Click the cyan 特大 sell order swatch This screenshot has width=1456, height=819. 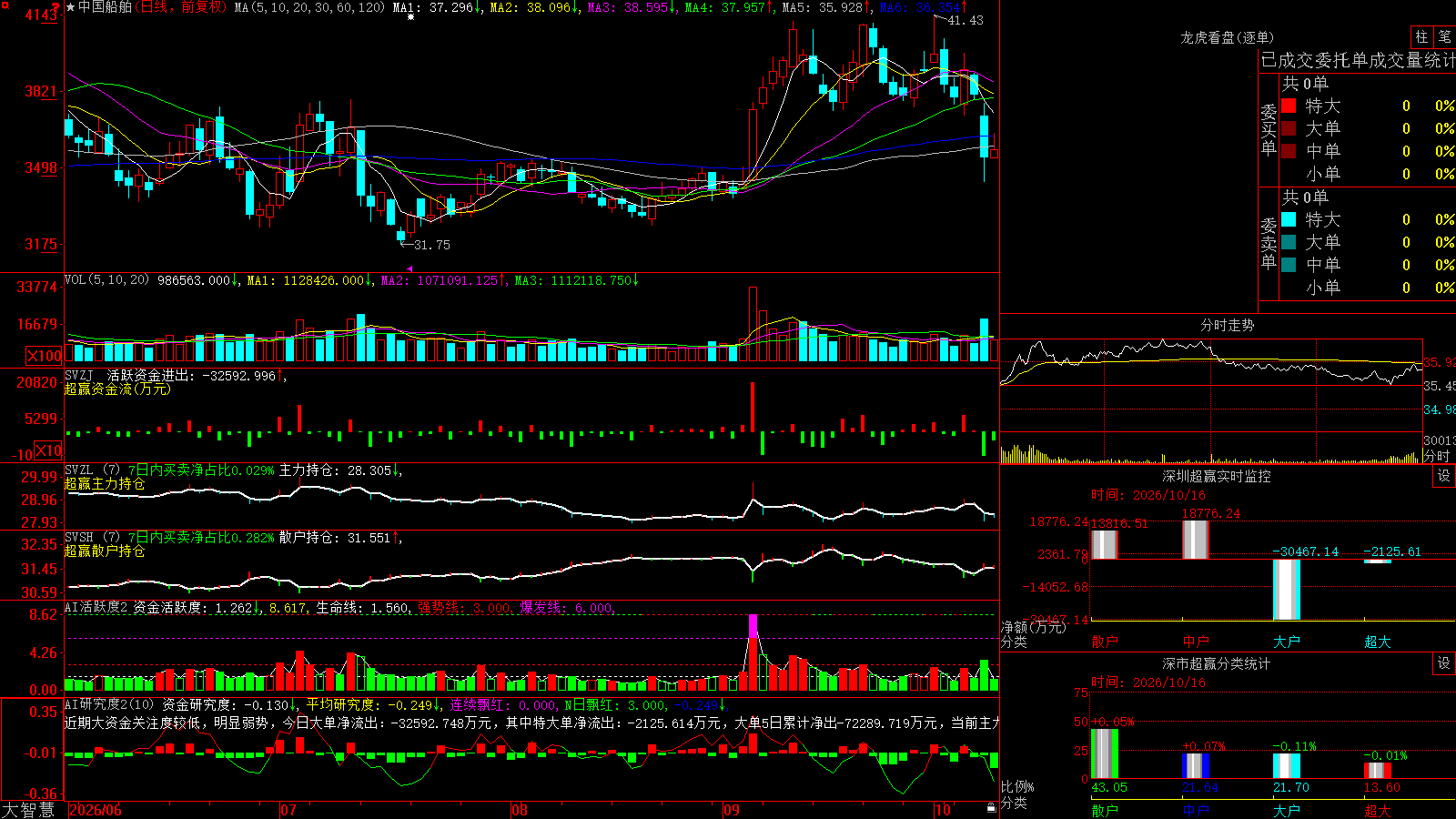pos(1289,219)
